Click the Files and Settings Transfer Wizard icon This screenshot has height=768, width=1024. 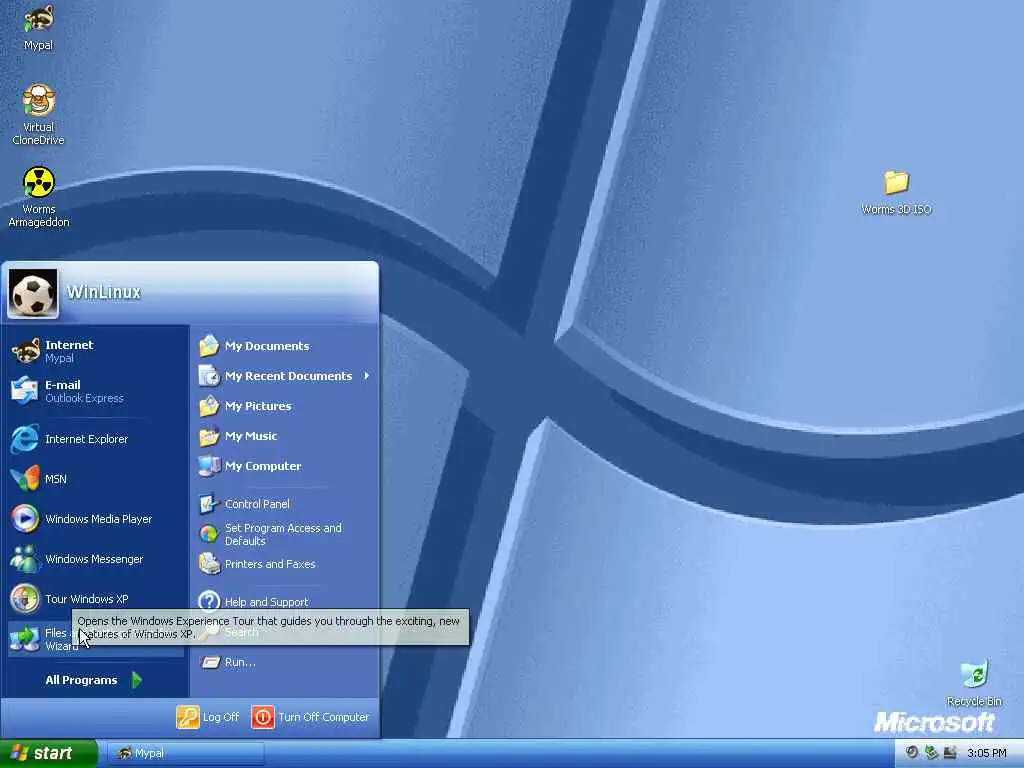tap(25, 639)
